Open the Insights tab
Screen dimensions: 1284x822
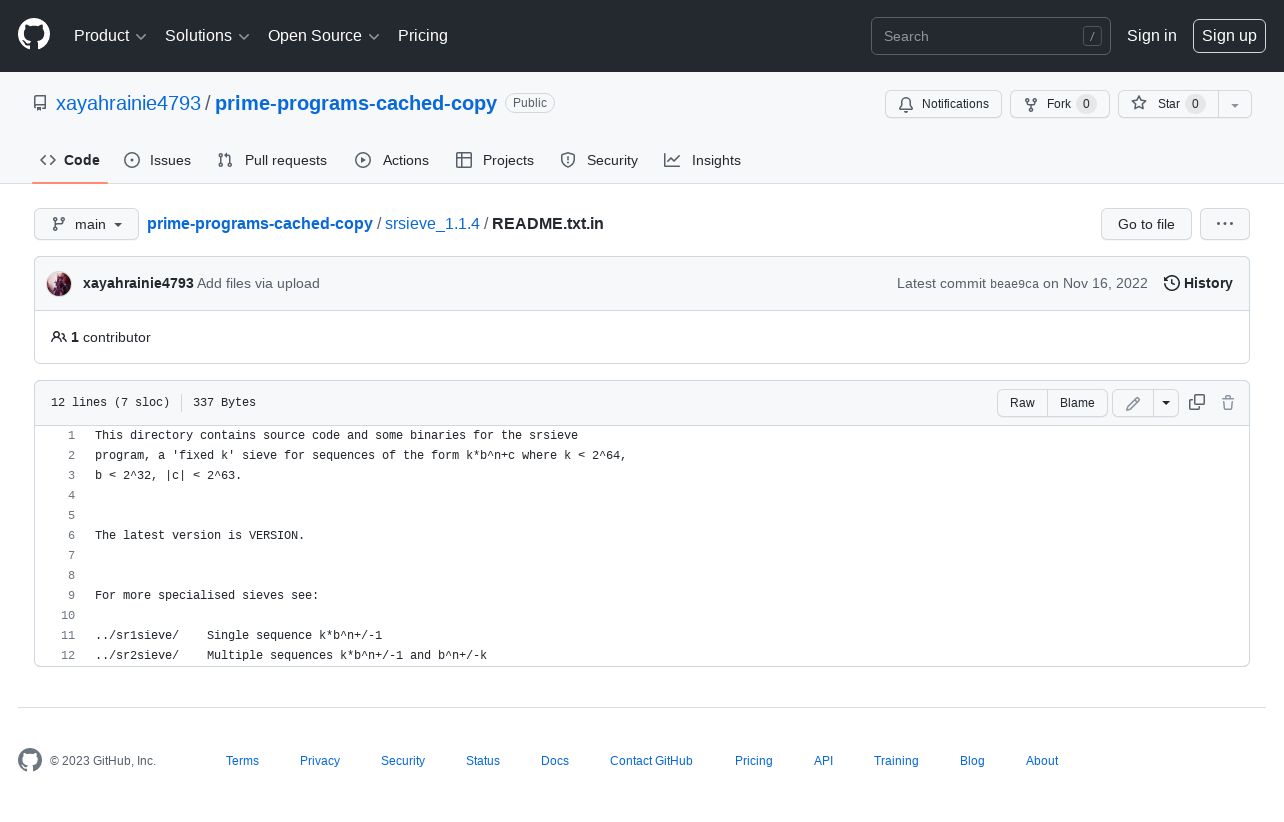[x=703, y=160]
